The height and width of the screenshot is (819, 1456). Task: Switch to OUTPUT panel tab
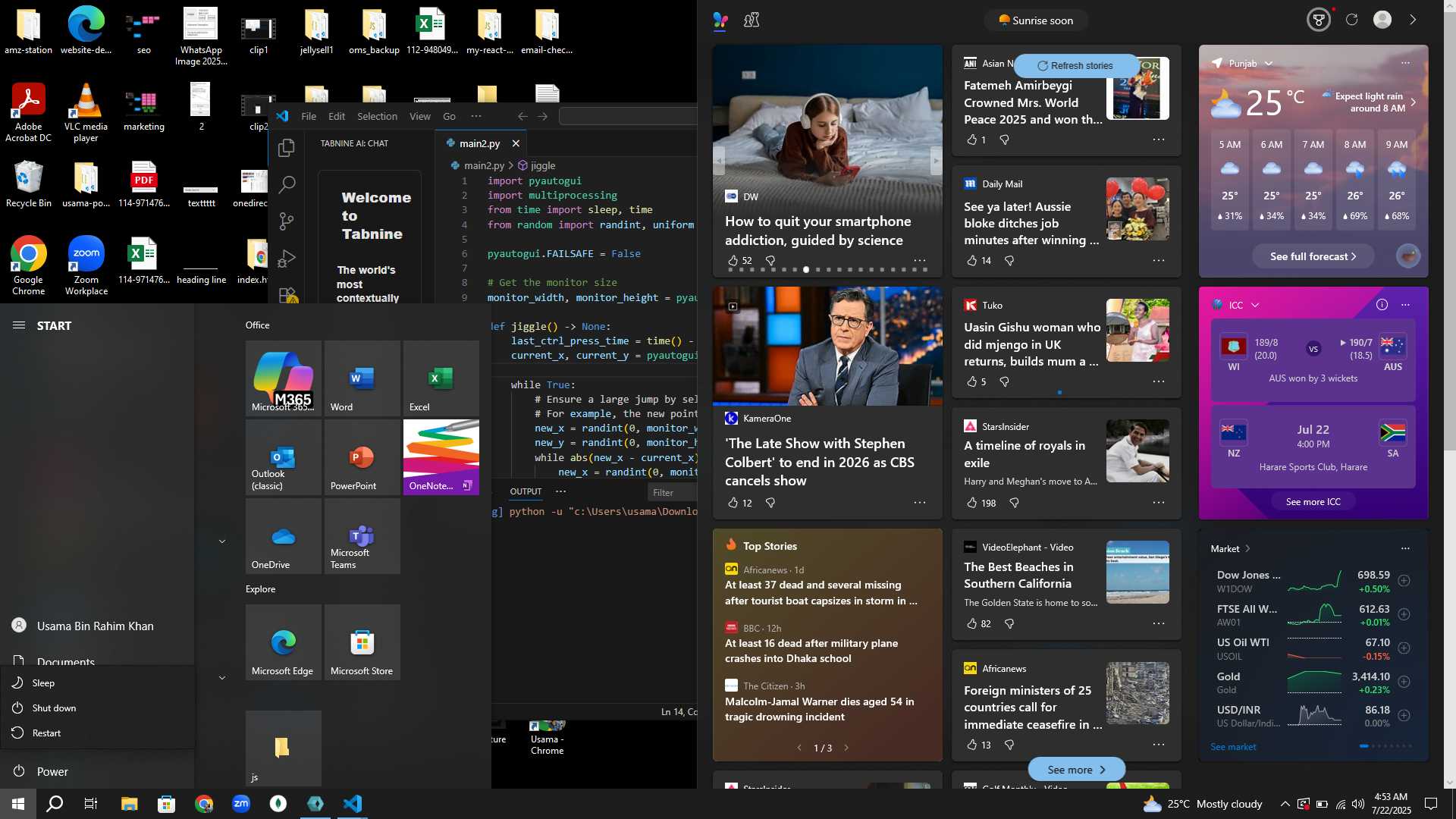click(526, 491)
